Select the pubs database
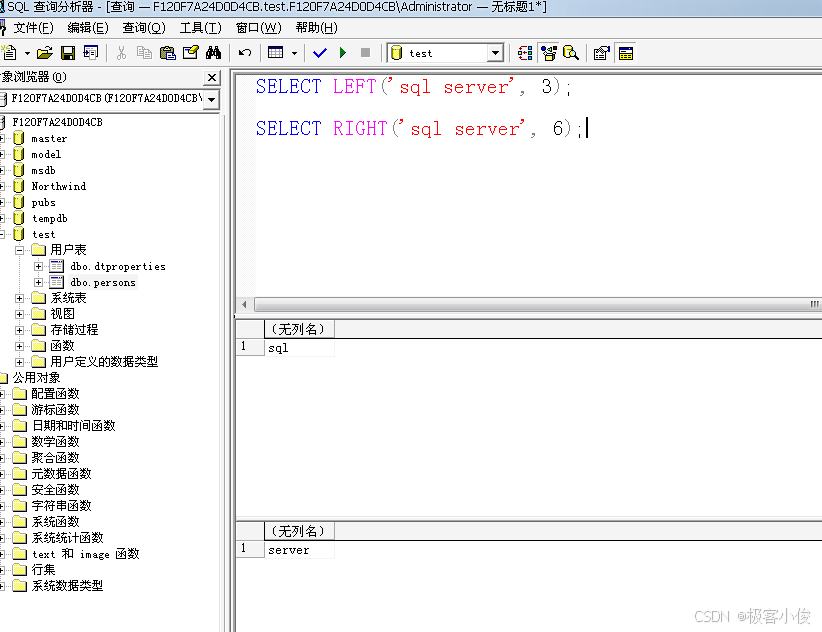This screenshot has width=822, height=632. click(44, 202)
